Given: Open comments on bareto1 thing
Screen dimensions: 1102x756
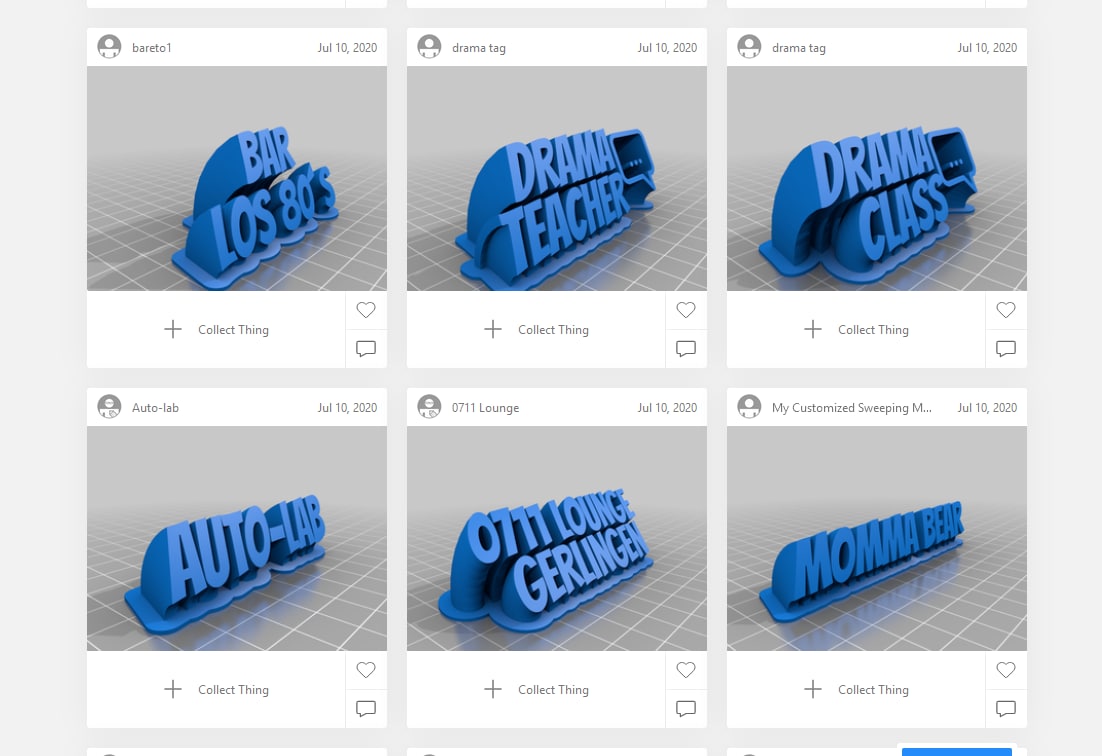Looking at the screenshot, I should click(x=365, y=348).
